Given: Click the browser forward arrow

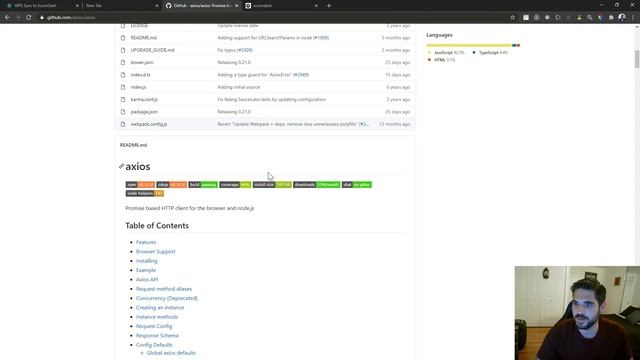Looking at the screenshot, I should tap(18, 18).
